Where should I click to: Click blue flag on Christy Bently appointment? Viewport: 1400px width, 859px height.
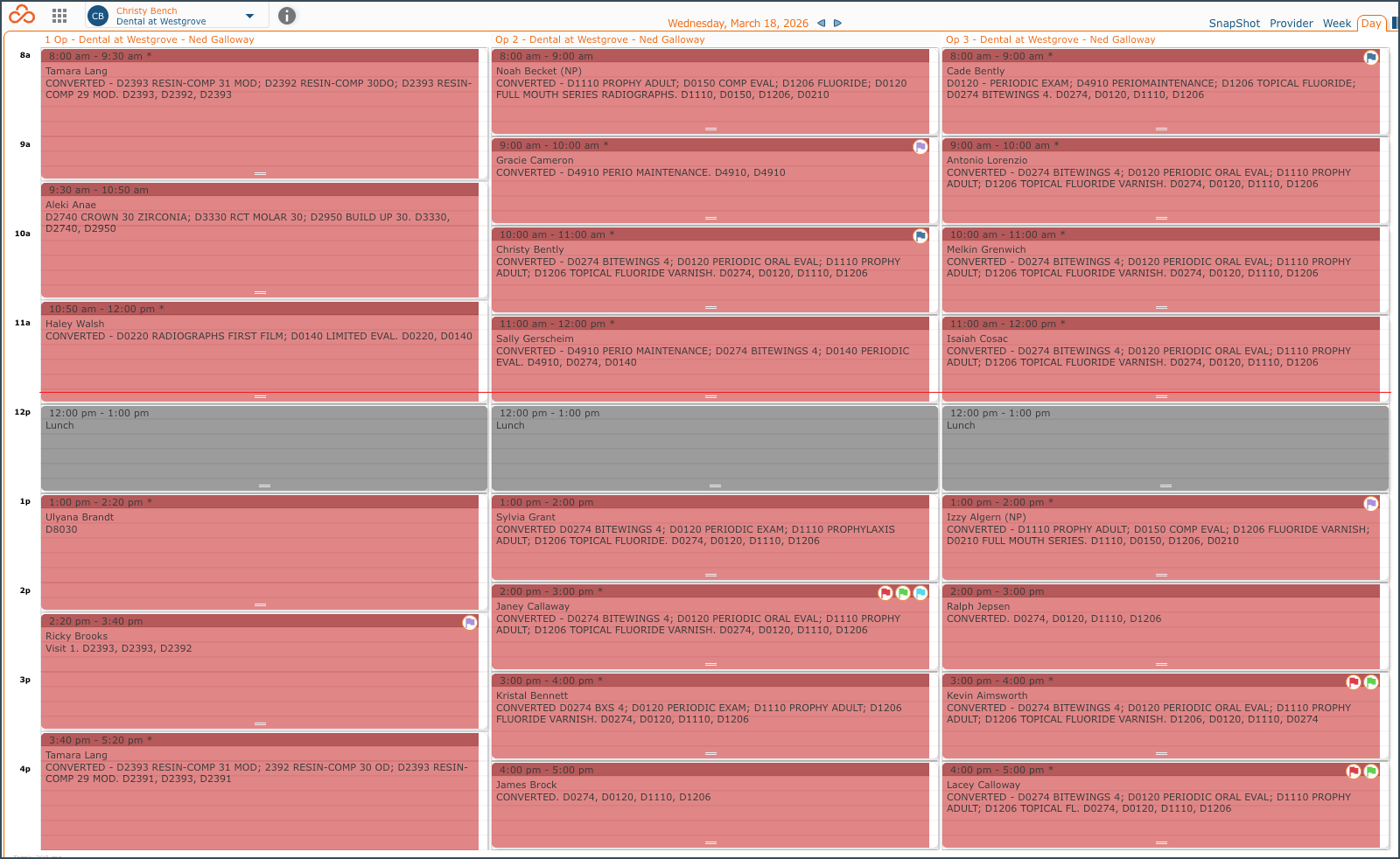(920, 236)
